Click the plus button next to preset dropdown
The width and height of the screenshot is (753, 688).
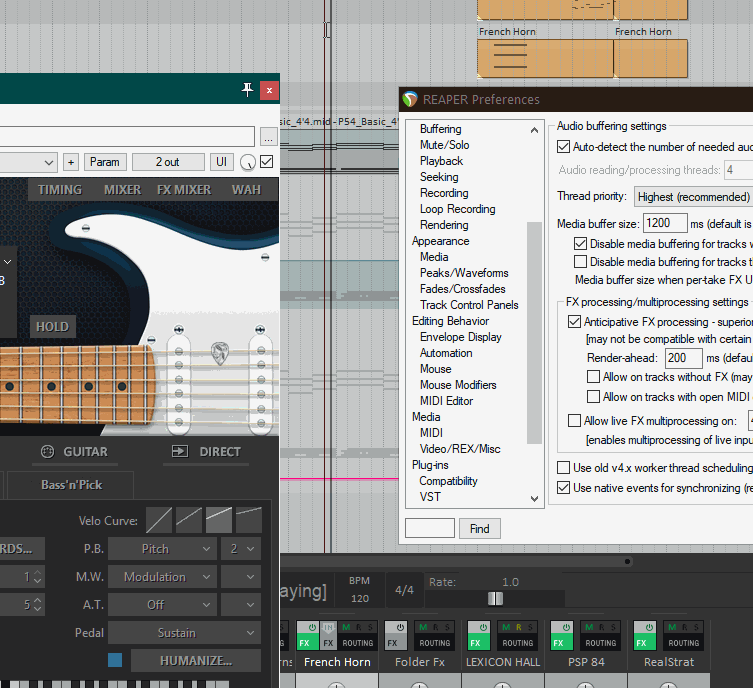coord(71,162)
